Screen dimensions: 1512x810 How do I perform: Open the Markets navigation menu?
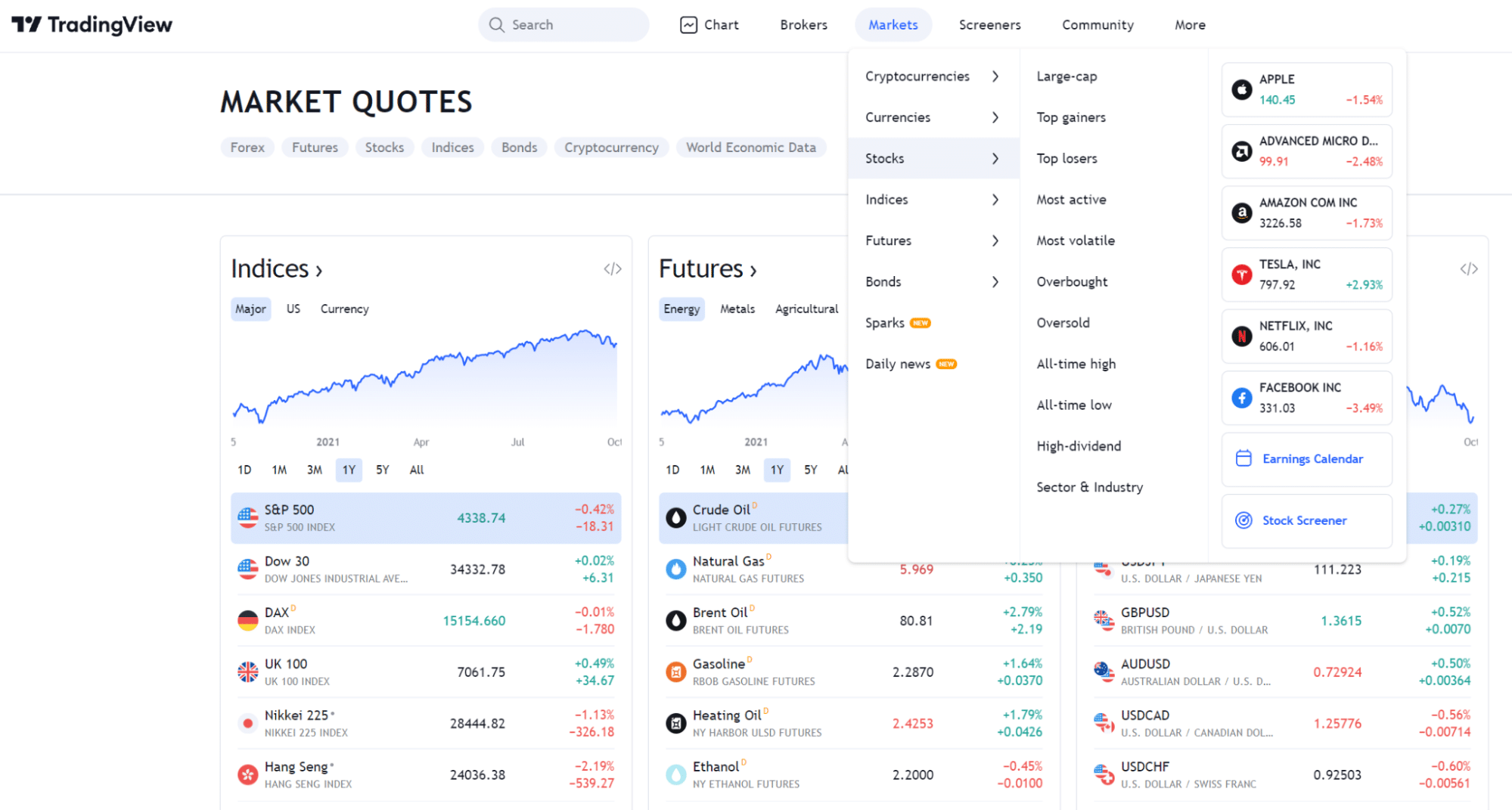click(893, 25)
